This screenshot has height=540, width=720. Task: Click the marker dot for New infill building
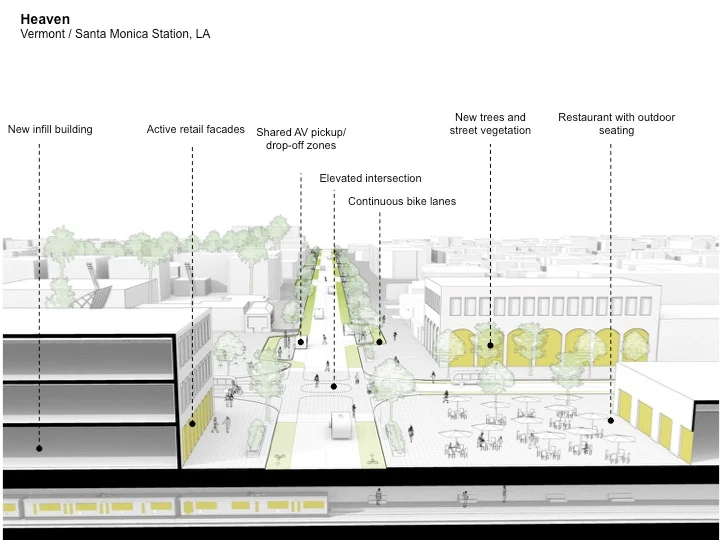click(x=39, y=448)
